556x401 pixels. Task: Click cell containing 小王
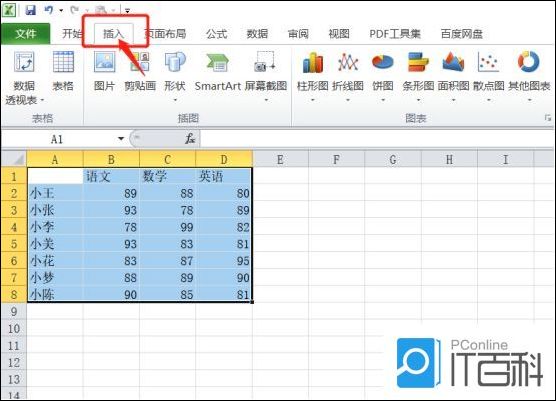tap(55, 193)
